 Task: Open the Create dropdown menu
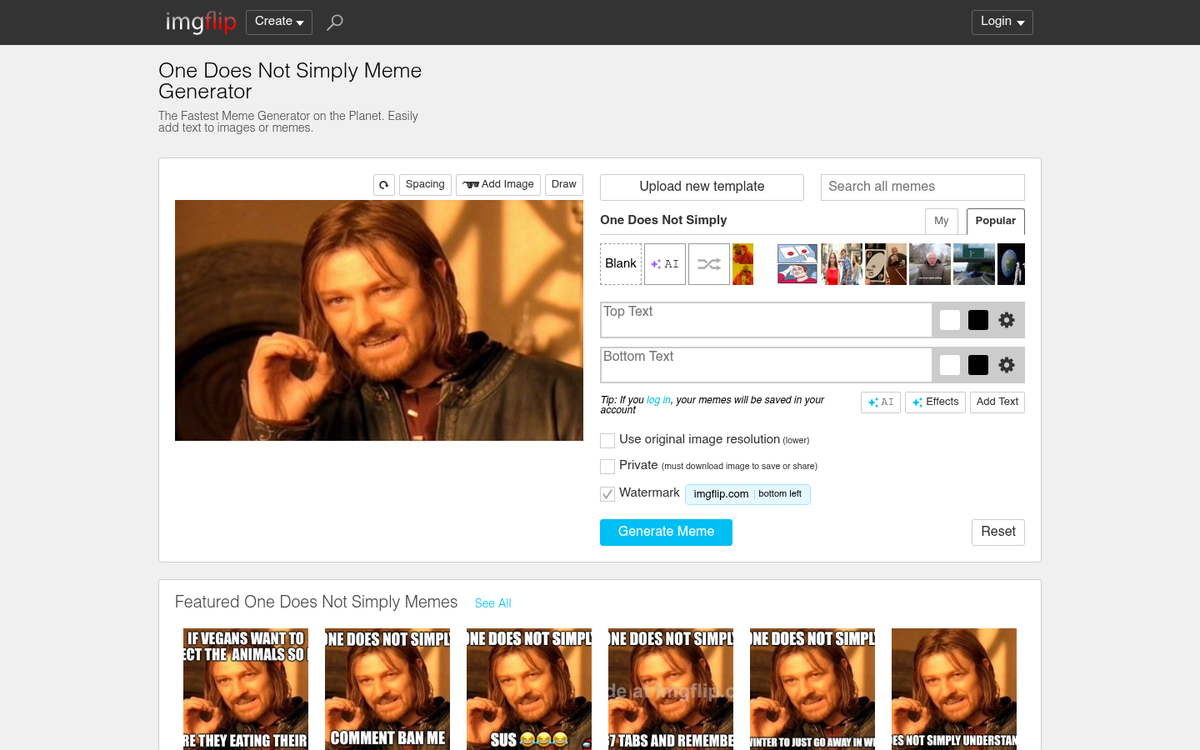click(278, 21)
